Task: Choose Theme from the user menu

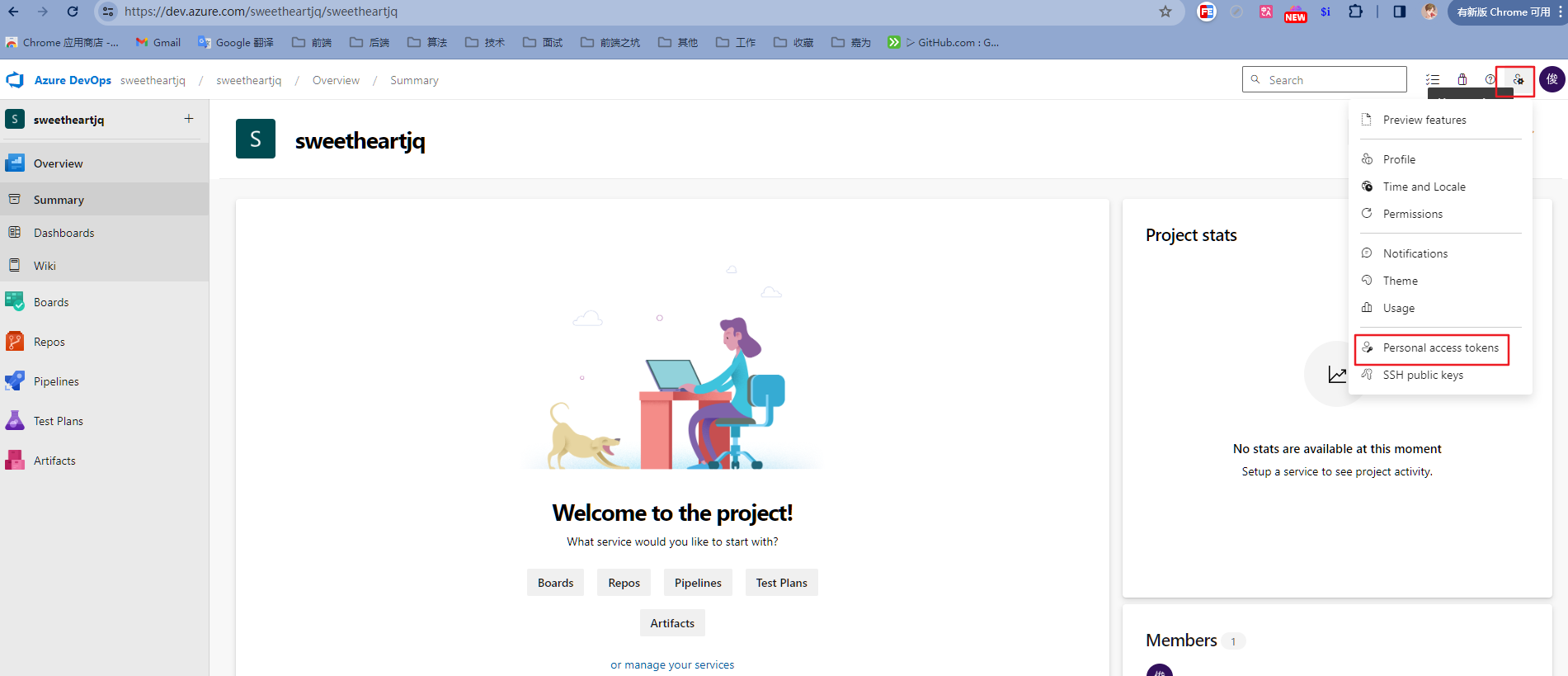Action: coord(1400,281)
